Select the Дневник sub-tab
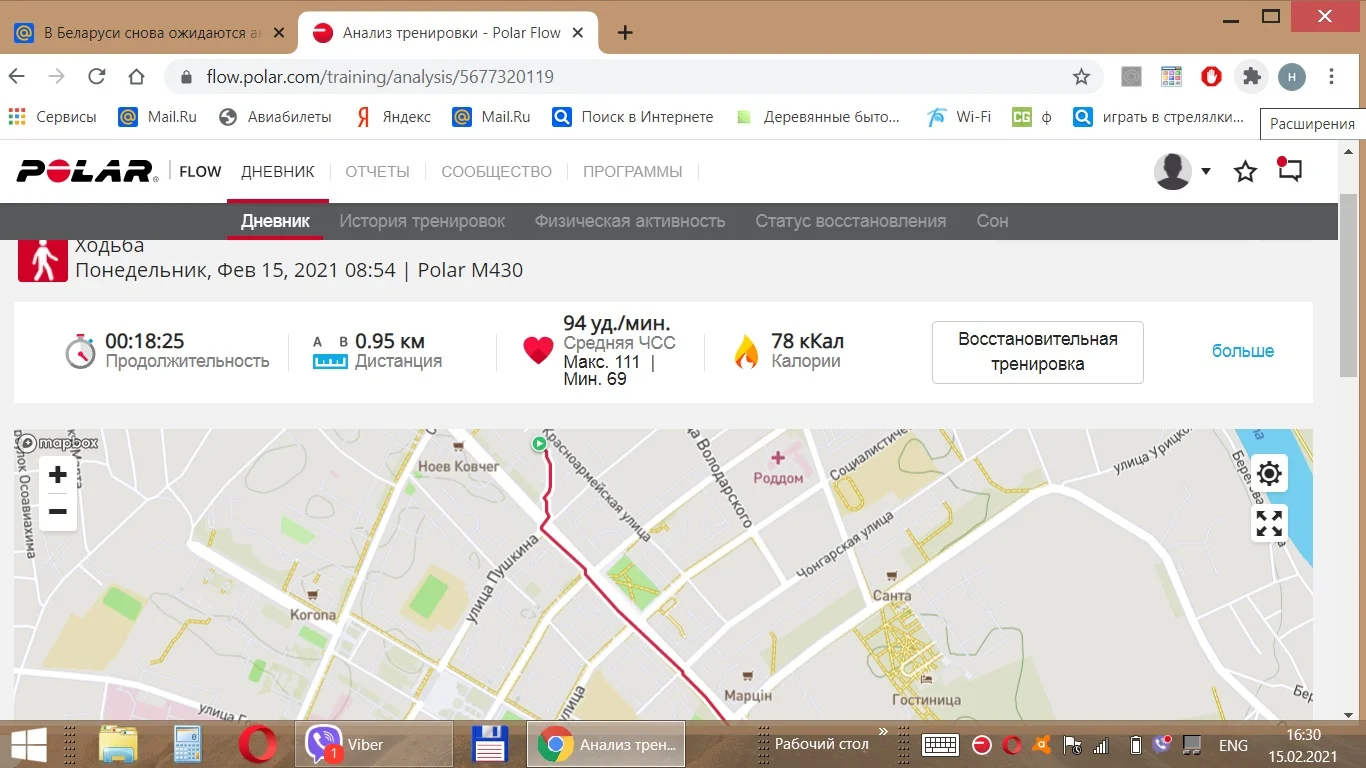This screenshot has width=1366, height=768. tap(275, 221)
